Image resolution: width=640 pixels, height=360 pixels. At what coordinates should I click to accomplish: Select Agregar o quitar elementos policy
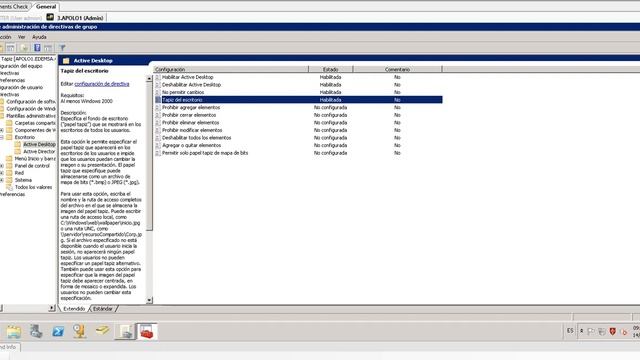tap(298, 145)
